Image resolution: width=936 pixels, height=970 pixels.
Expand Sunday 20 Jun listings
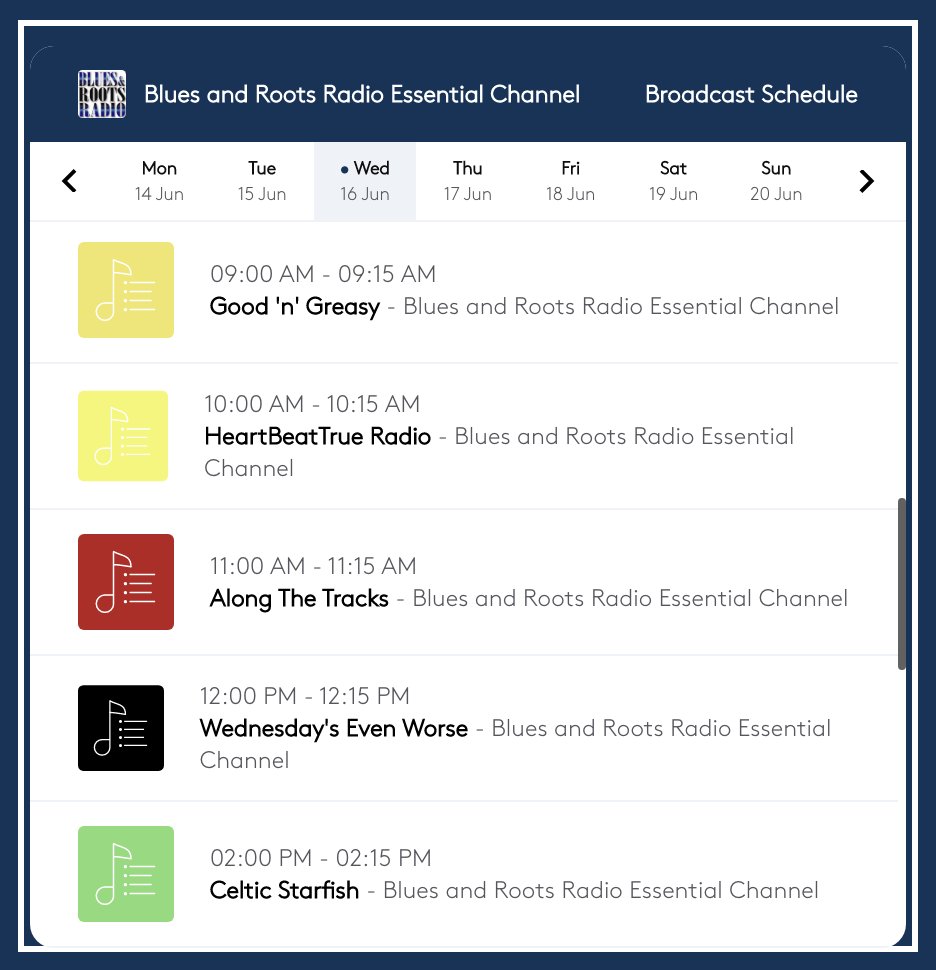776,181
